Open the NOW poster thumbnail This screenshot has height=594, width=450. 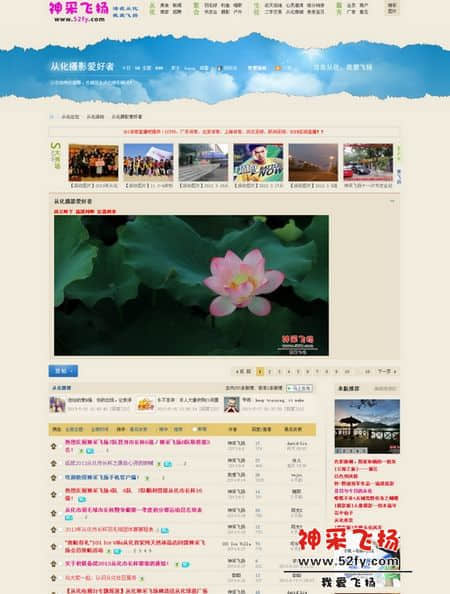click(x=258, y=163)
